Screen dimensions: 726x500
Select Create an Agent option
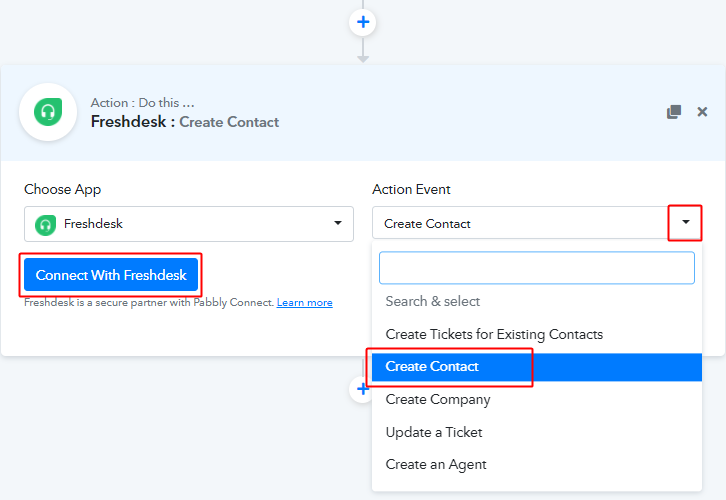click(537, 464)
